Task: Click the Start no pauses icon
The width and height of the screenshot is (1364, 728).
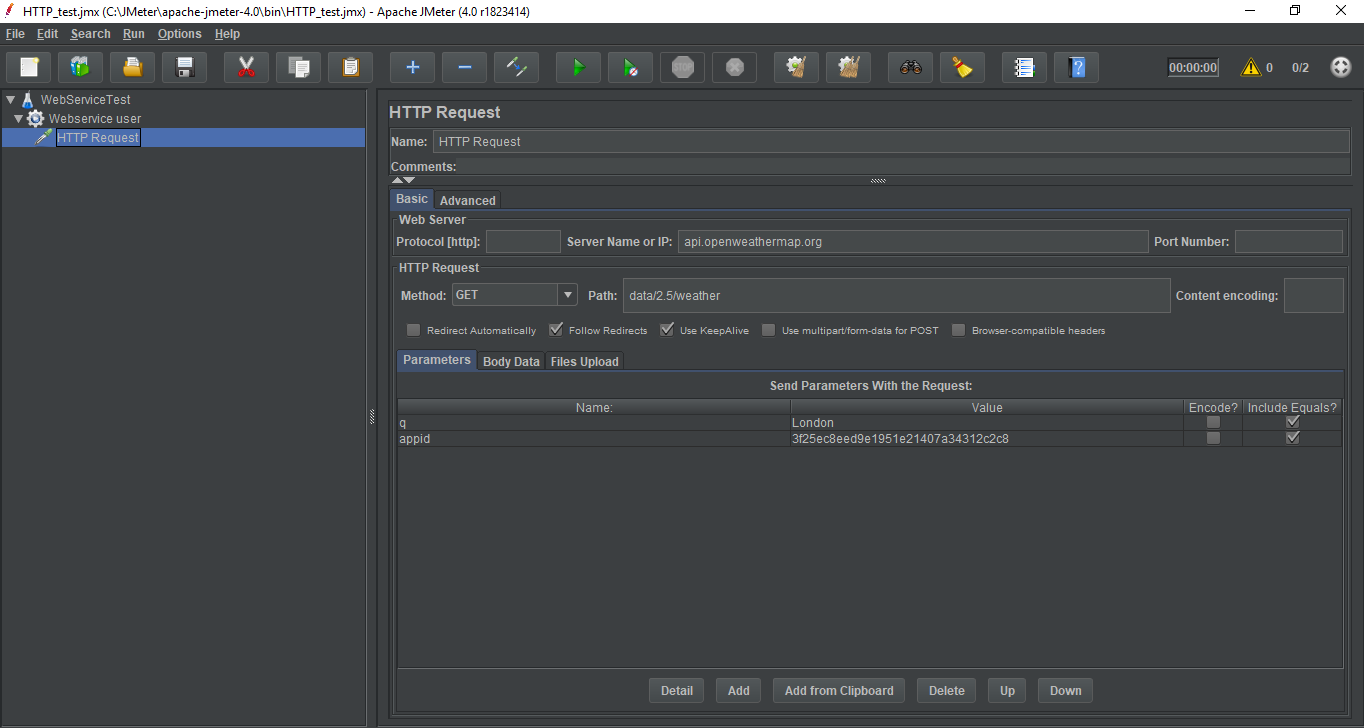Action: pyautogui.click(x=630, y=68)
